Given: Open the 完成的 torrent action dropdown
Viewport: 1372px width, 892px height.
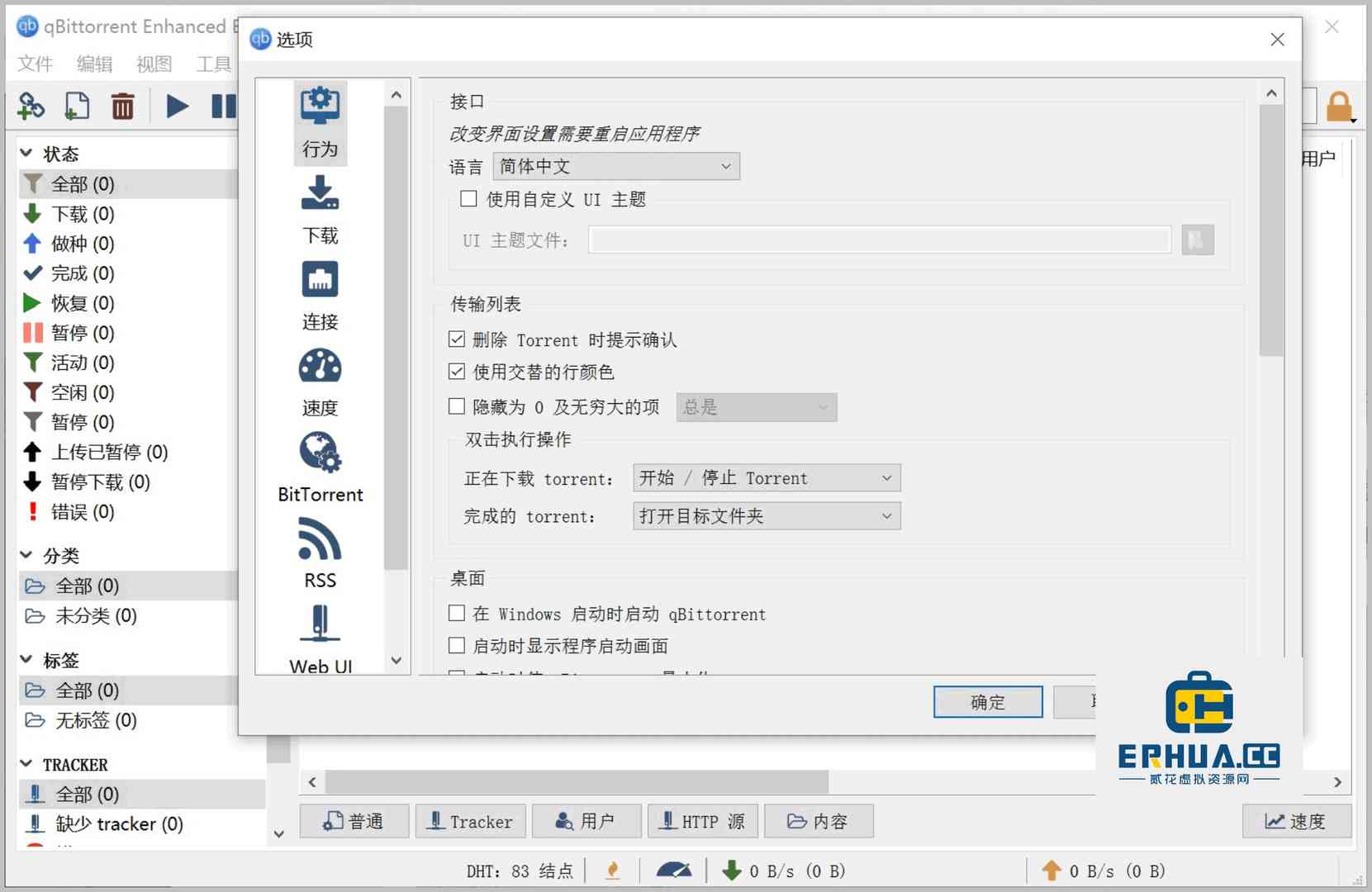Looking at the screenshot, I should coord(767,516).
